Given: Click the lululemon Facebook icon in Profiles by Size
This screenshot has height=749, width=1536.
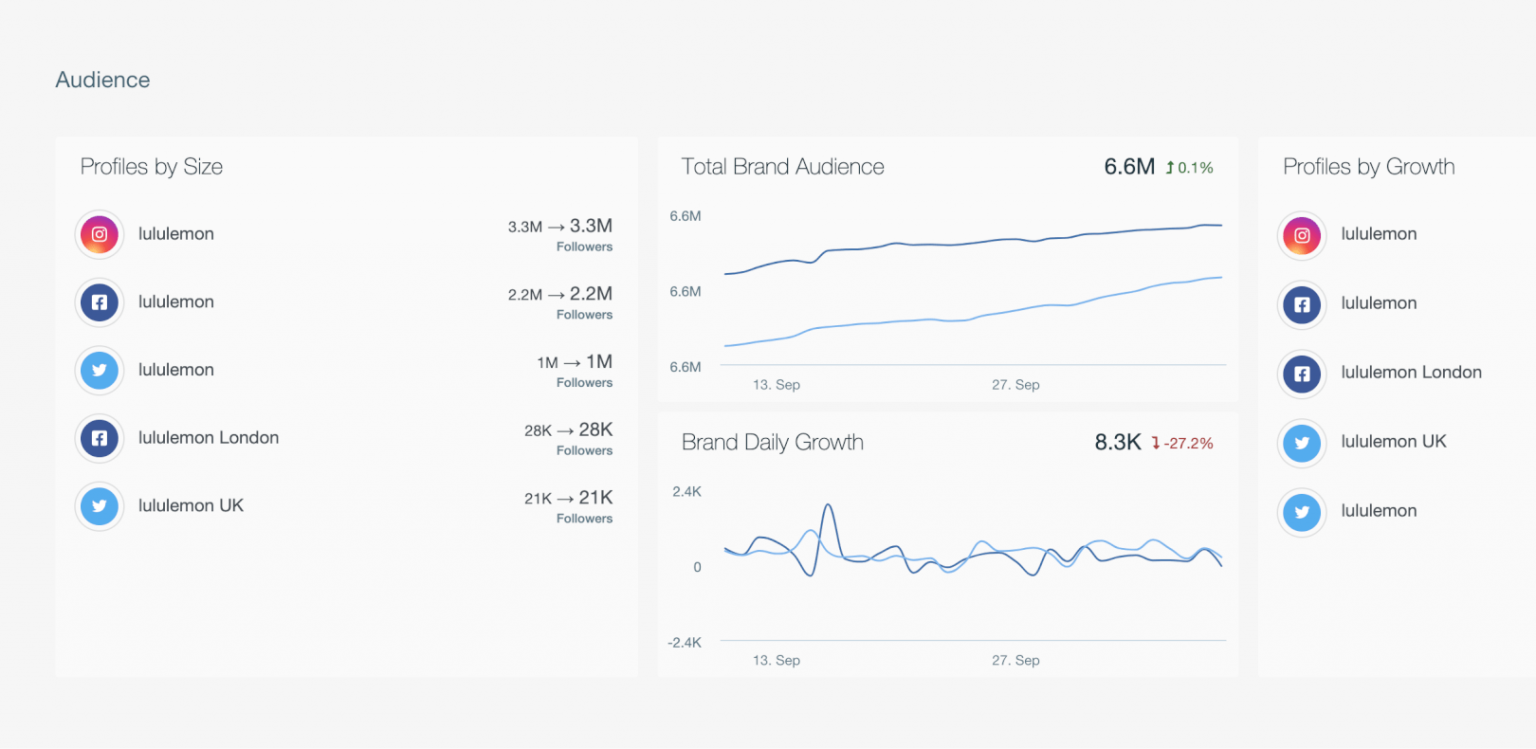Looking at the screenshot, I should [99, 302].
